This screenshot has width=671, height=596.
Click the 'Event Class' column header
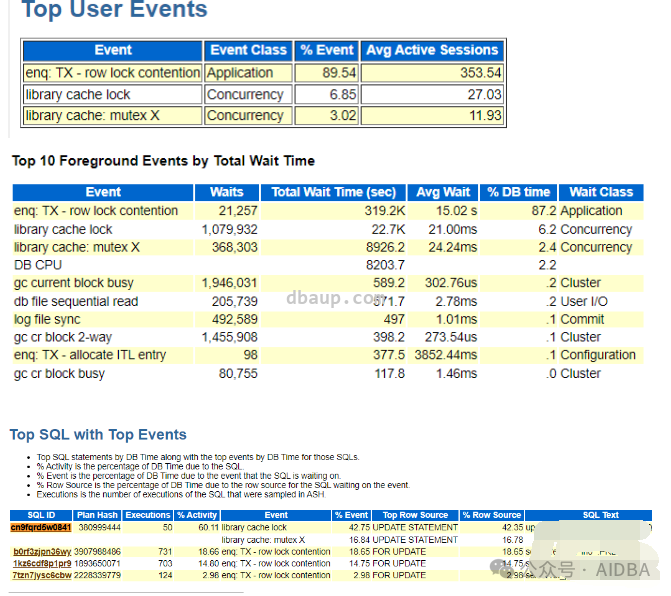(x=248, y=50)
